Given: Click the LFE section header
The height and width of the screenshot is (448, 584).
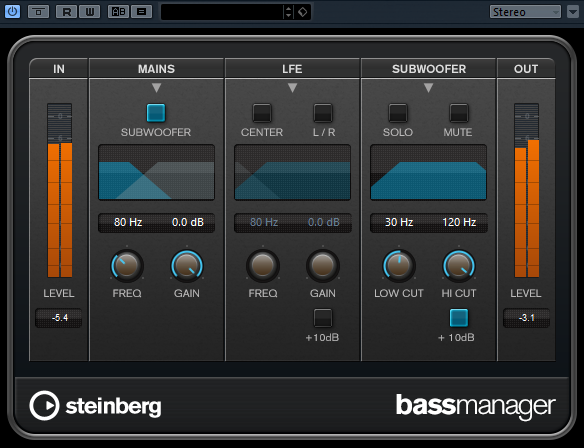Looking at the screenshot, I should (292, 69).
